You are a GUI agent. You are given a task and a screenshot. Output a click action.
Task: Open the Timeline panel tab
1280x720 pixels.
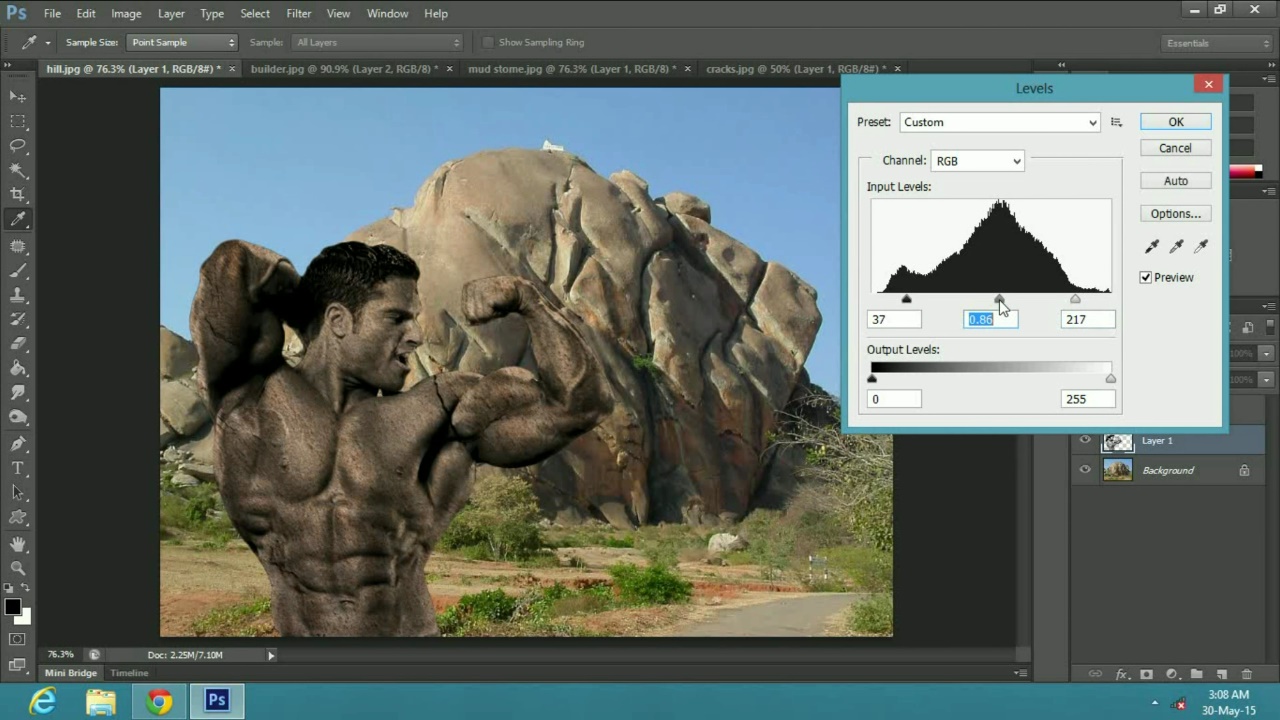point(129,673)
